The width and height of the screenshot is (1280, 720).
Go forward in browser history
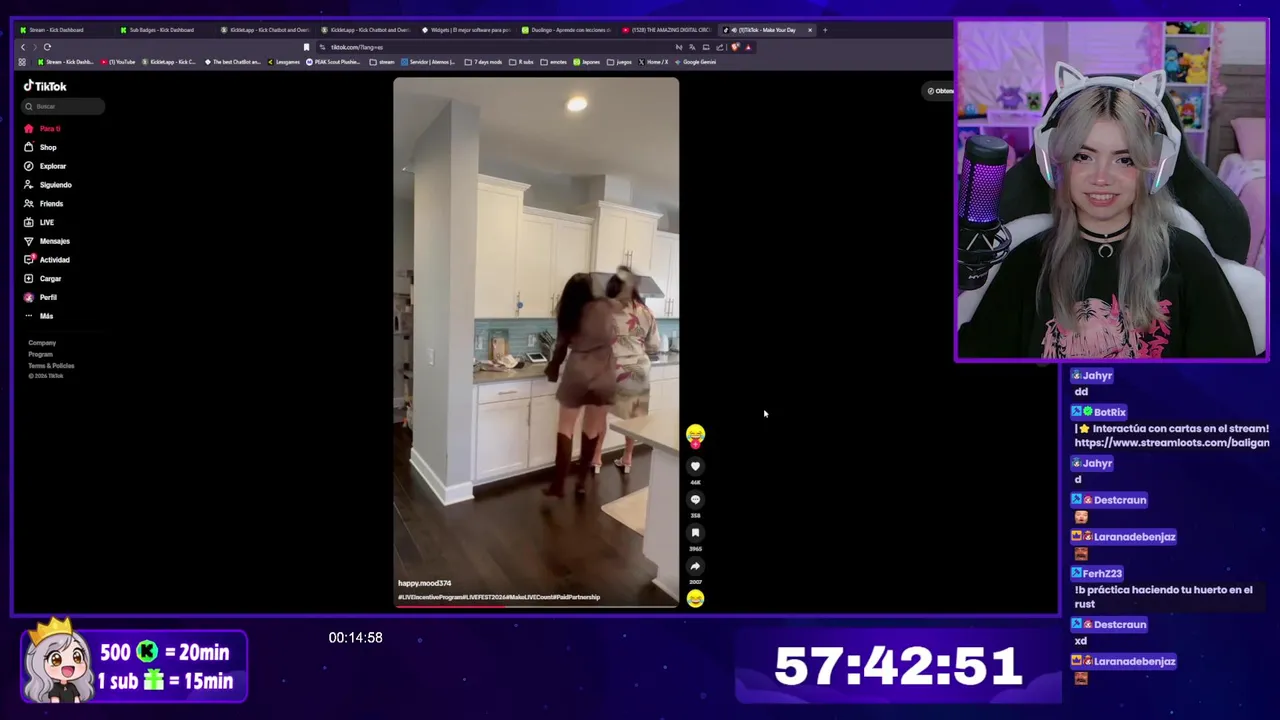35,47
